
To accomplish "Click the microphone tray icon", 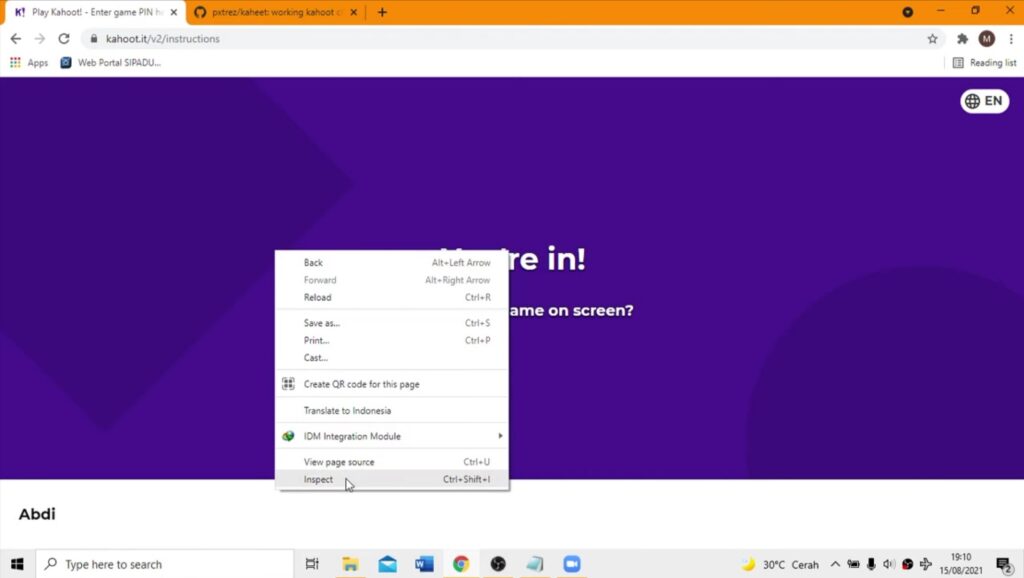I will pyautogui.click(x=871, y=564).
